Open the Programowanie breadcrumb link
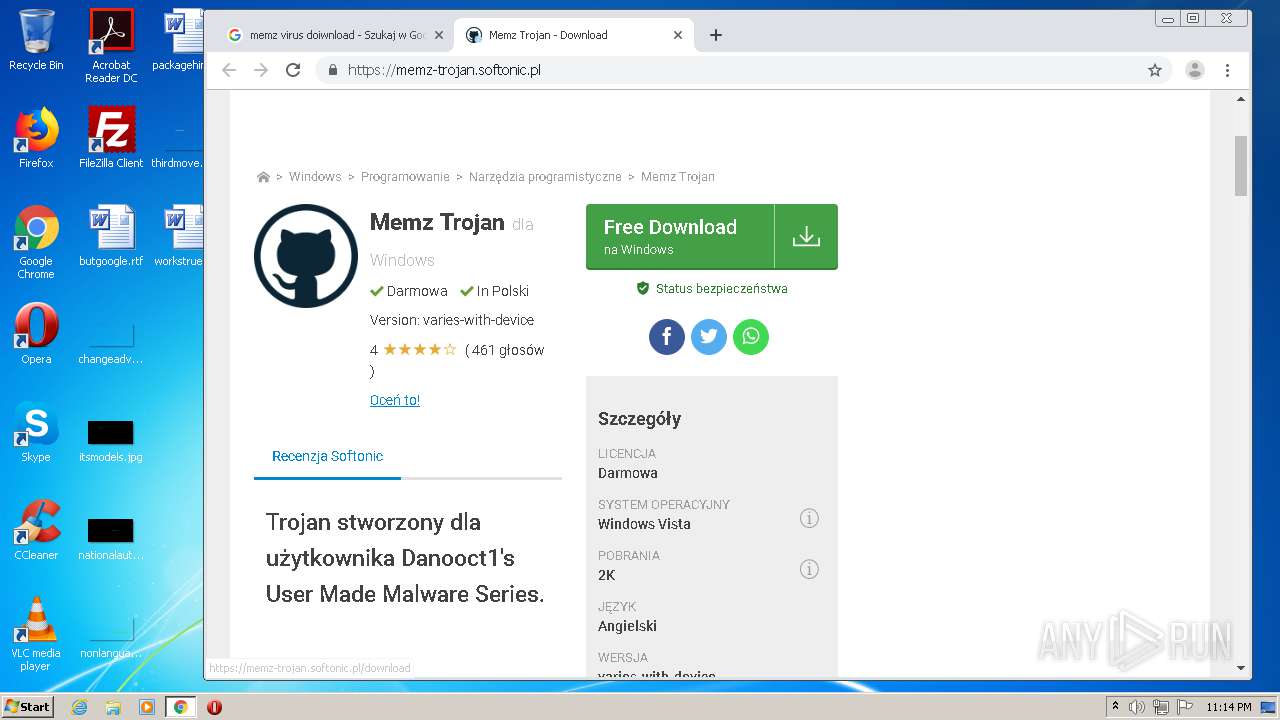 405,177
